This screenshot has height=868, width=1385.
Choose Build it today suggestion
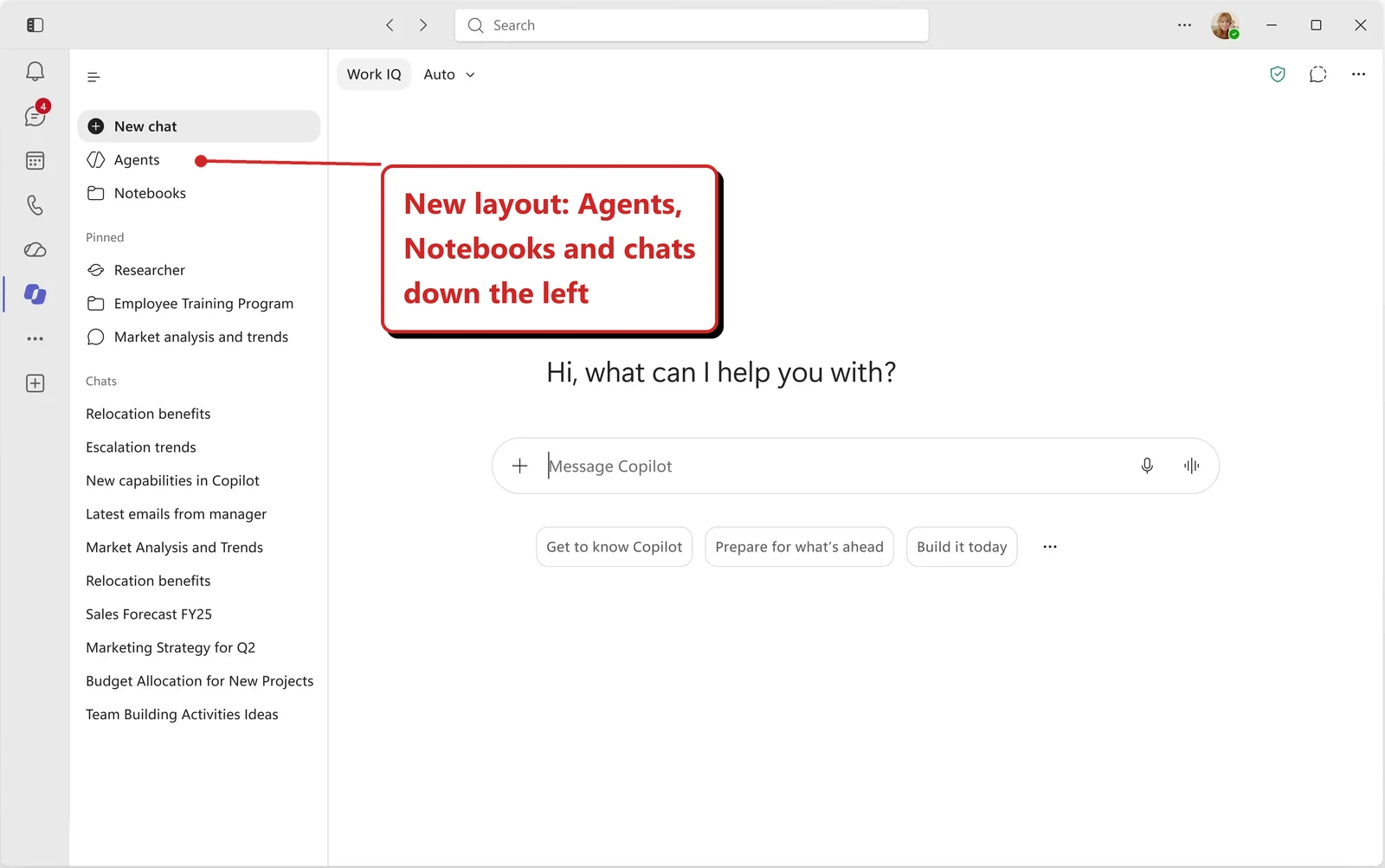tap(962, 547)
